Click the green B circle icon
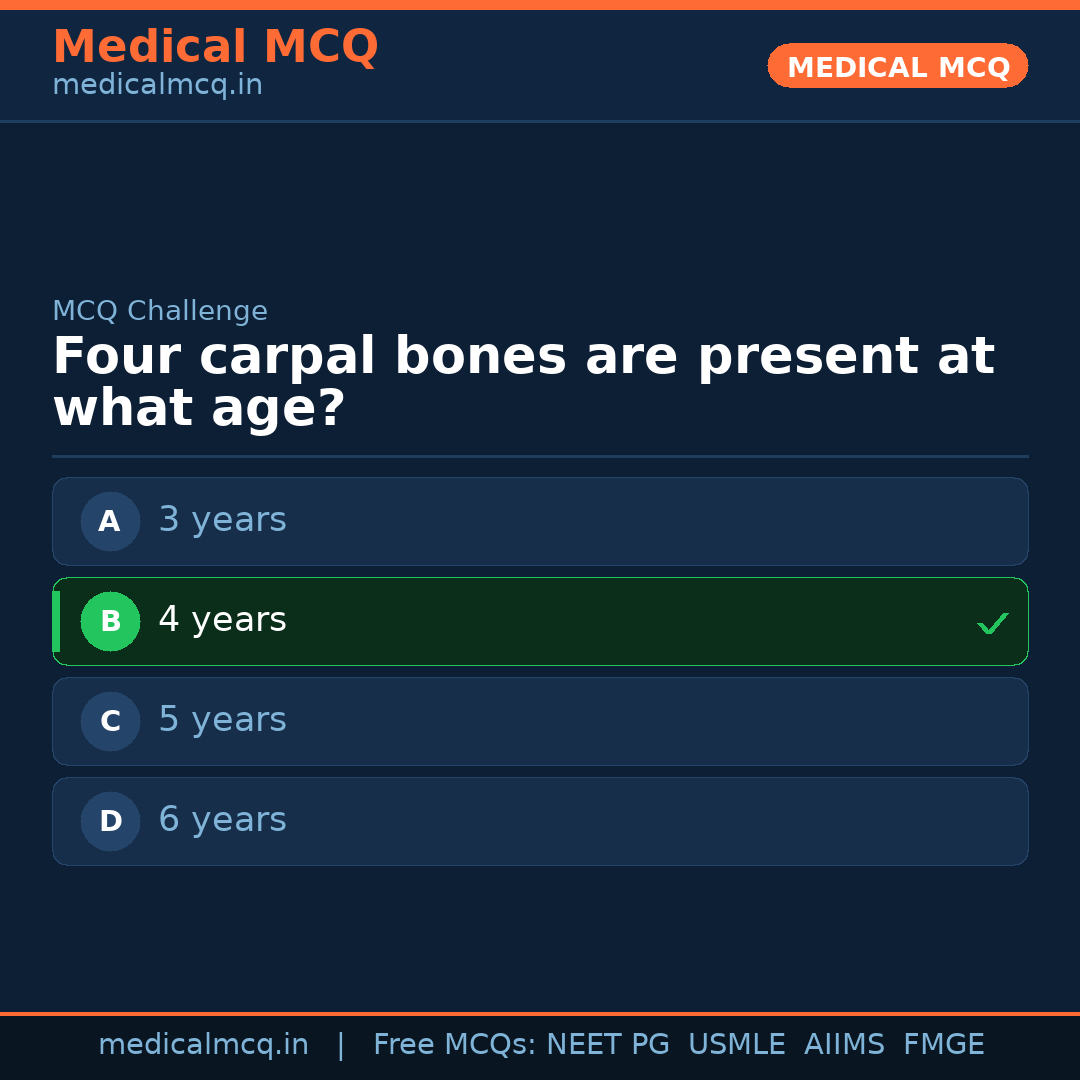This screenshot has height=1080, width=1080. pyautogui.click(x=110, y=621)
